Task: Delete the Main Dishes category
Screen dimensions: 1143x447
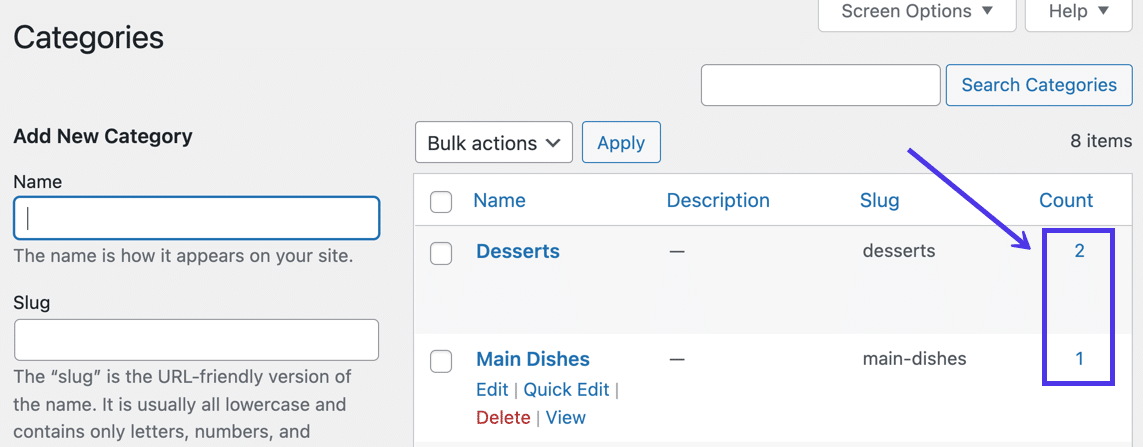Action: [x=503, y=417]
